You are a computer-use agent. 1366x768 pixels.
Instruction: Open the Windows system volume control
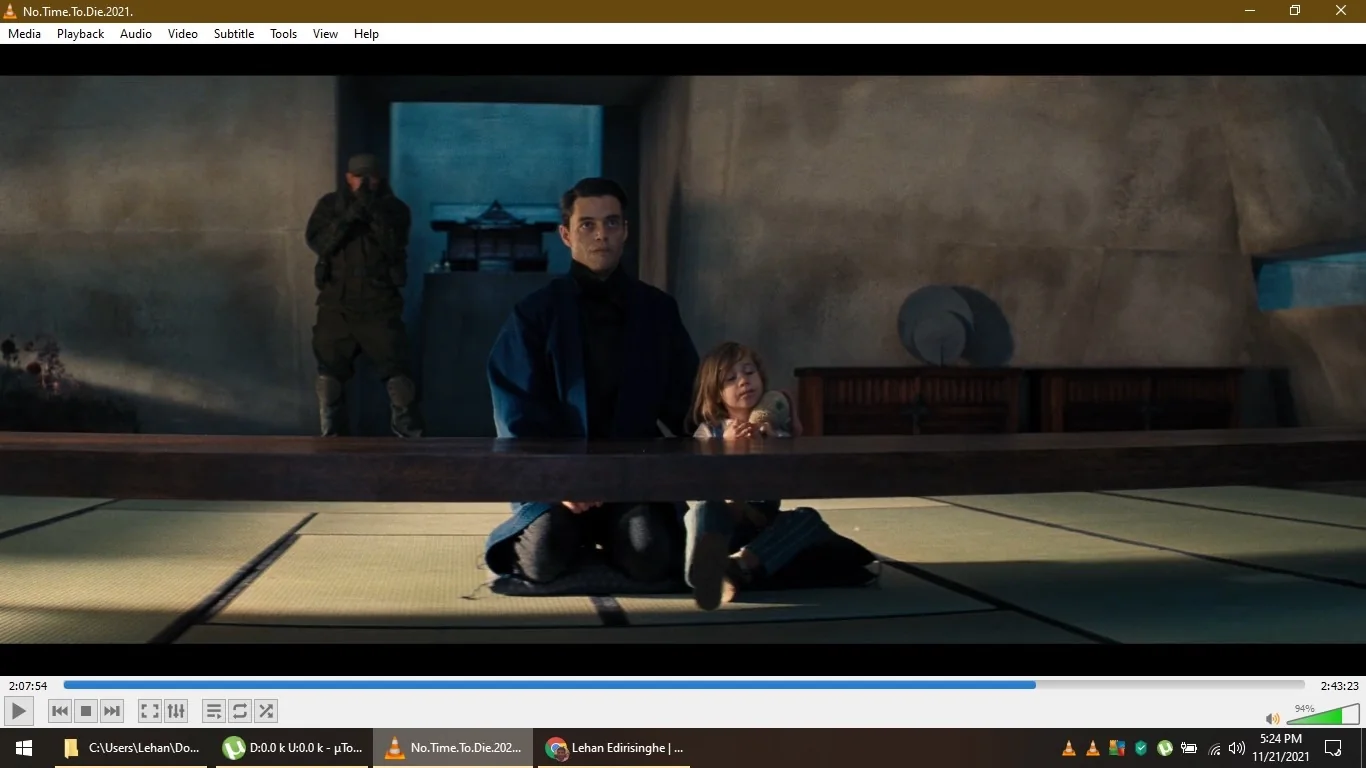click(1237, 748)
